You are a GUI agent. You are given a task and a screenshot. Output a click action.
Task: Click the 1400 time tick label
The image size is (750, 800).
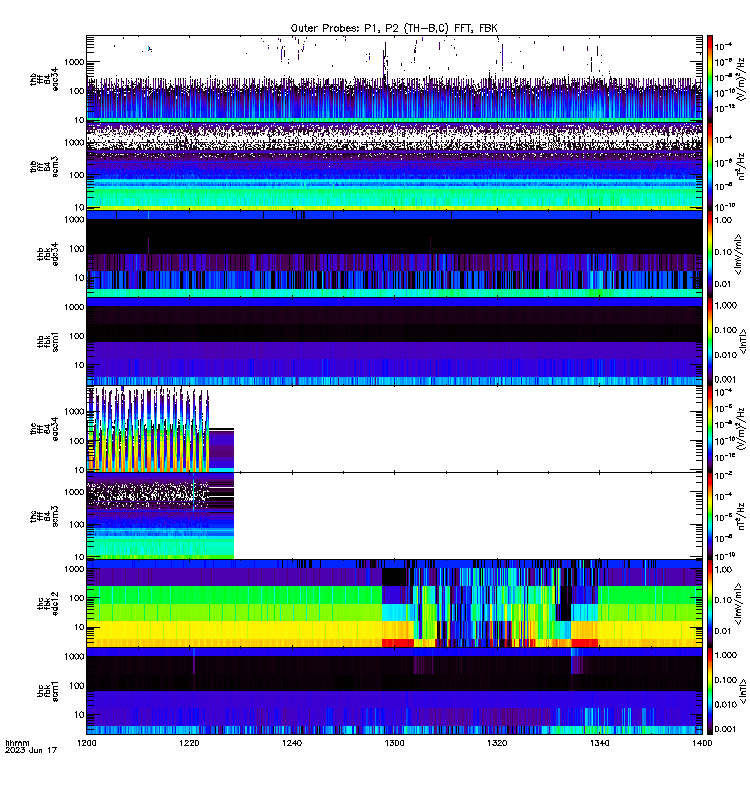tap(702, 743)
